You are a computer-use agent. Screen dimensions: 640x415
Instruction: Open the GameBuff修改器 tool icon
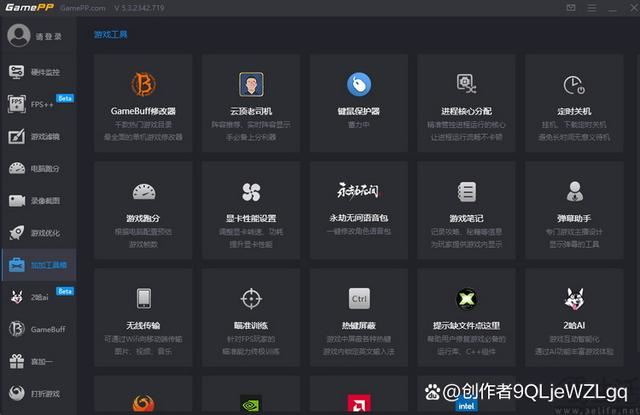click(144, 84)
